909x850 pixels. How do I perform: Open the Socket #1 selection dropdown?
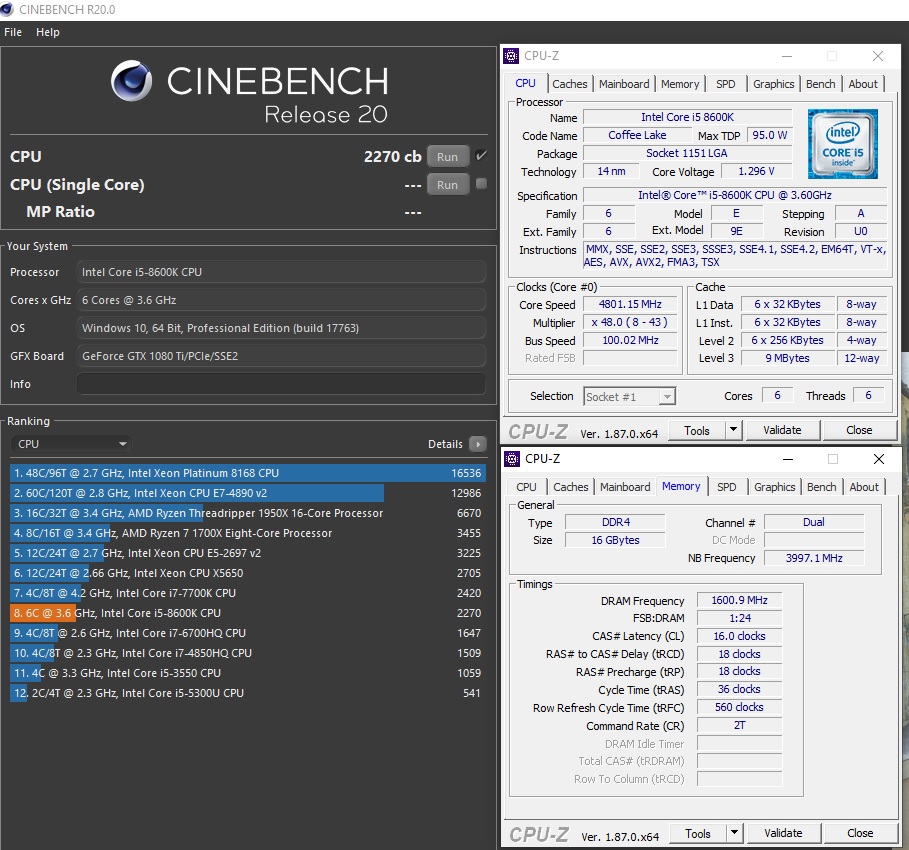629,397
